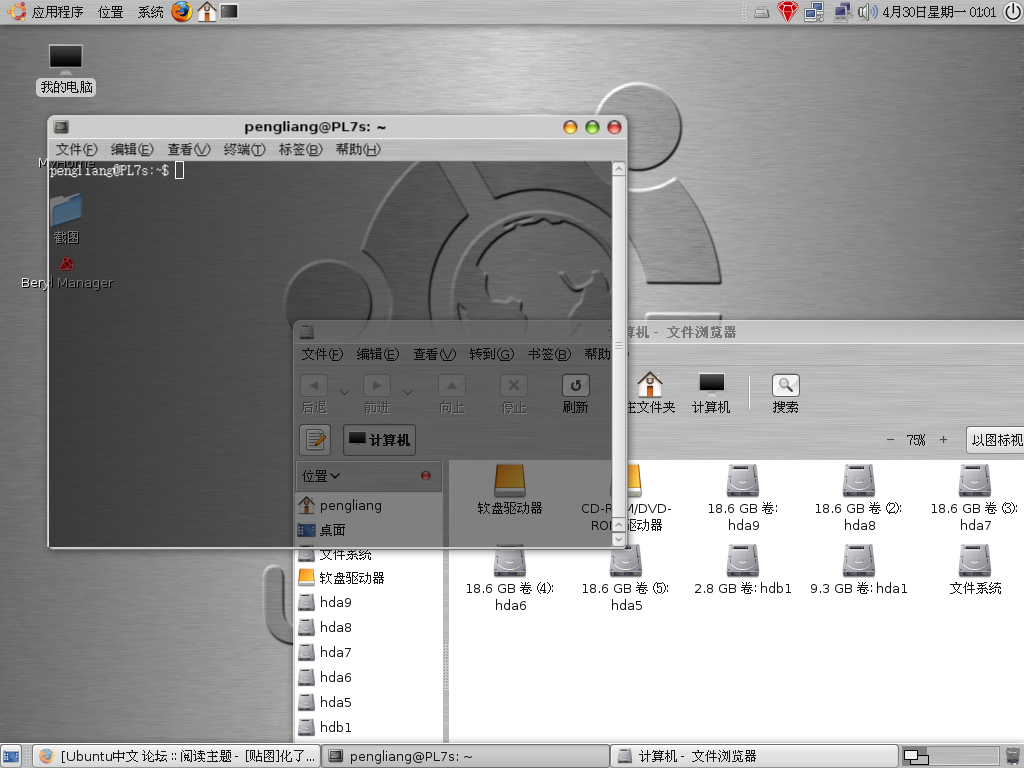Select hda5 in sidebar

pos(369,702)
